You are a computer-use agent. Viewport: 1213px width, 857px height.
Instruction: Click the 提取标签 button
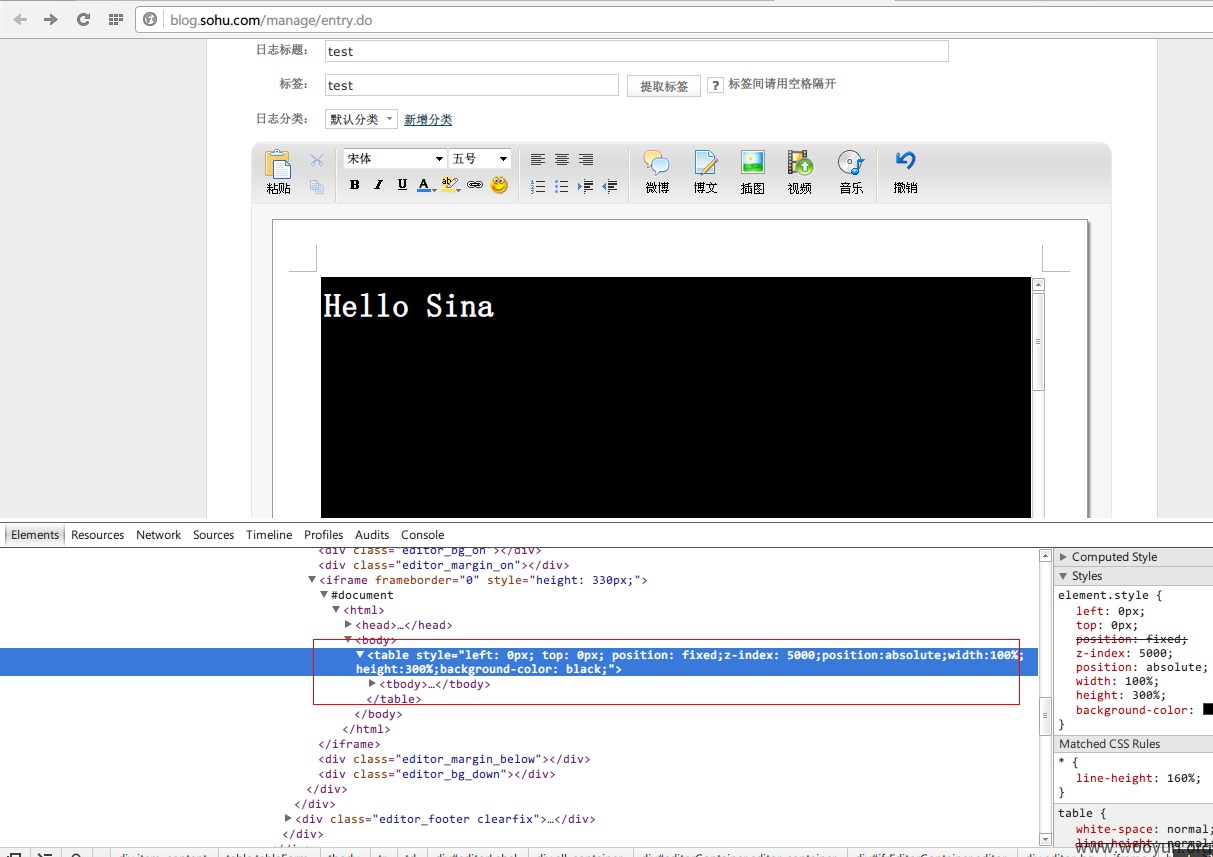(664, 86)
